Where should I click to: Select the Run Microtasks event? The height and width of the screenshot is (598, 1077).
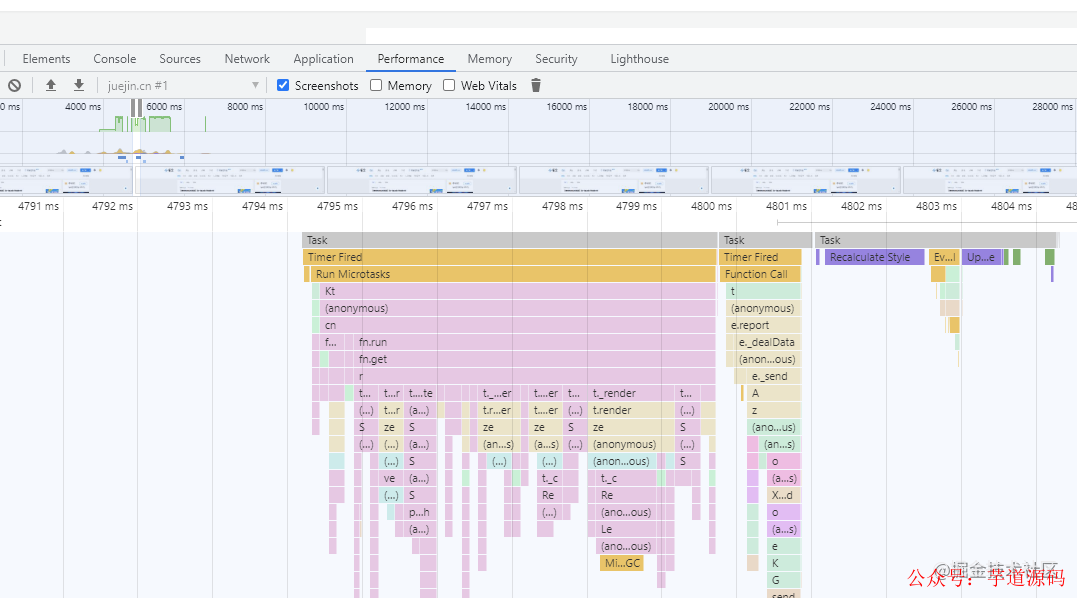tap(513, 274)
